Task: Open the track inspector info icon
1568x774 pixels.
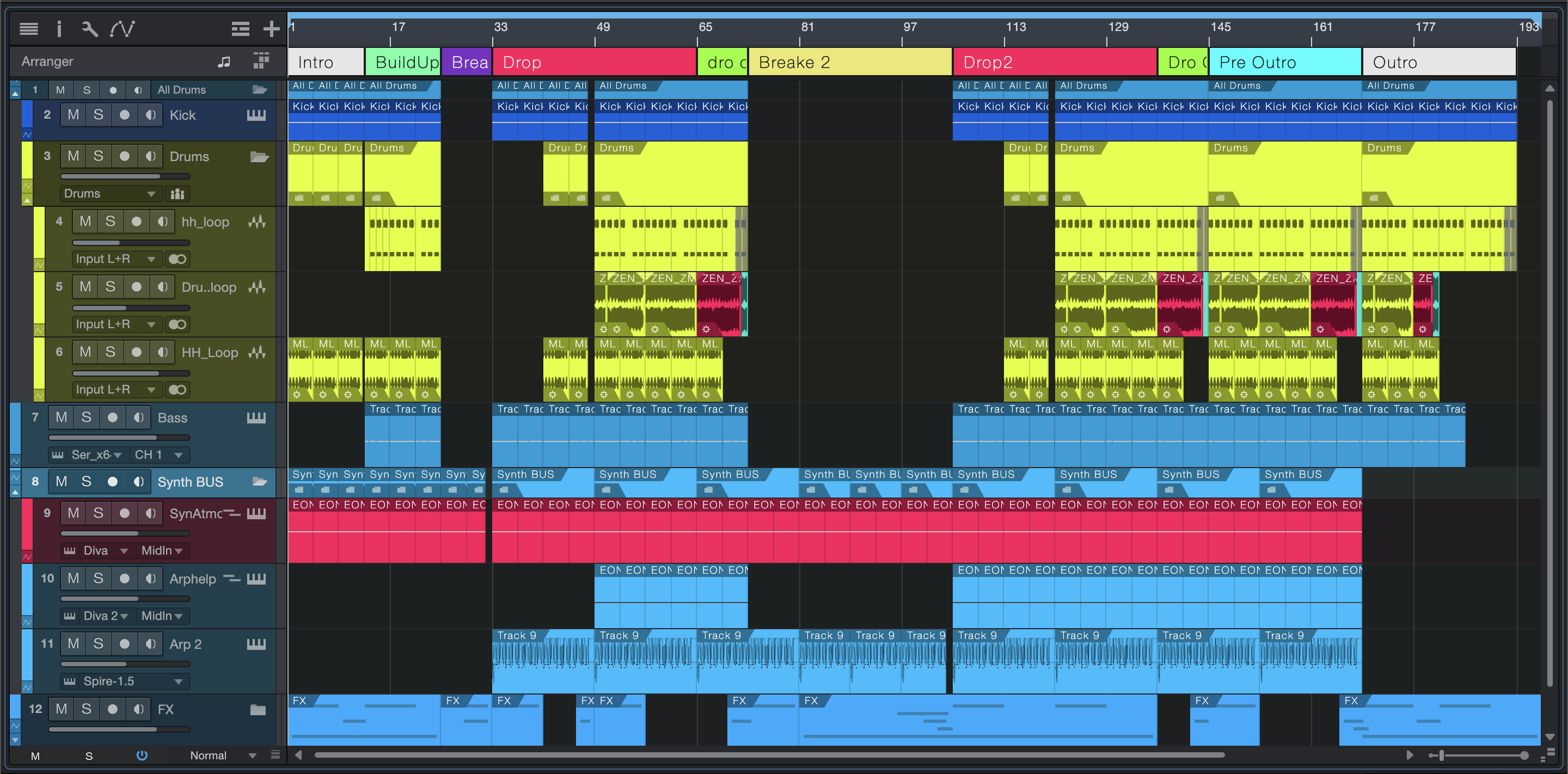Action: 59,29
